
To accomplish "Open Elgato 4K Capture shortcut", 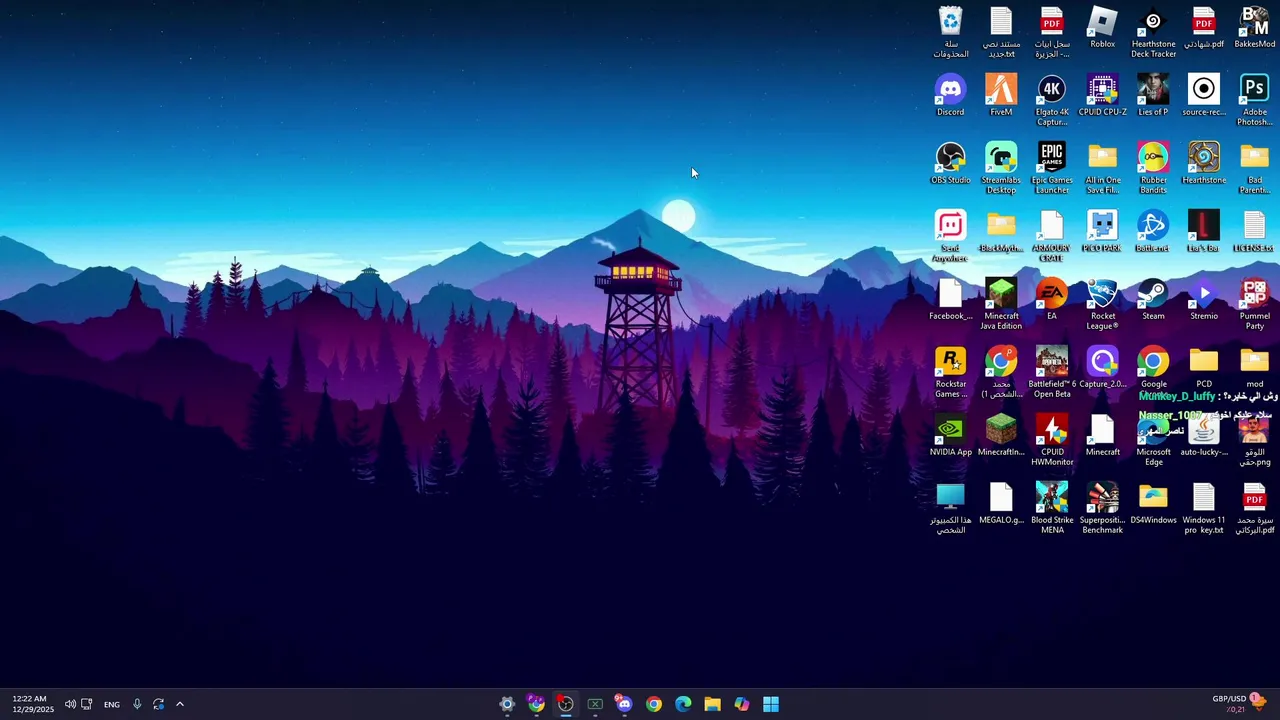I will pos(1051,100).
